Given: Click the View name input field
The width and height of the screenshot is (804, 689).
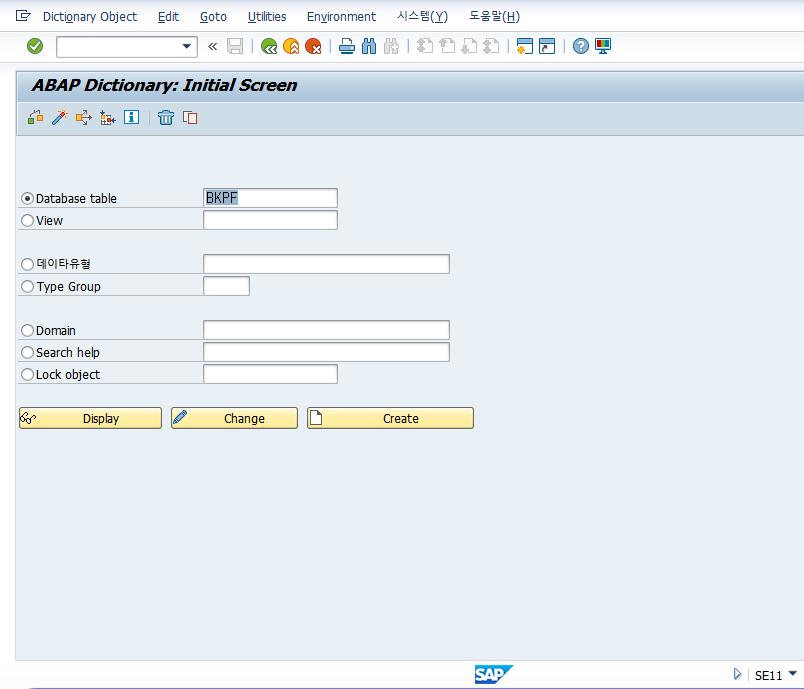Looking at the screenshot, I should coord(270,220).
